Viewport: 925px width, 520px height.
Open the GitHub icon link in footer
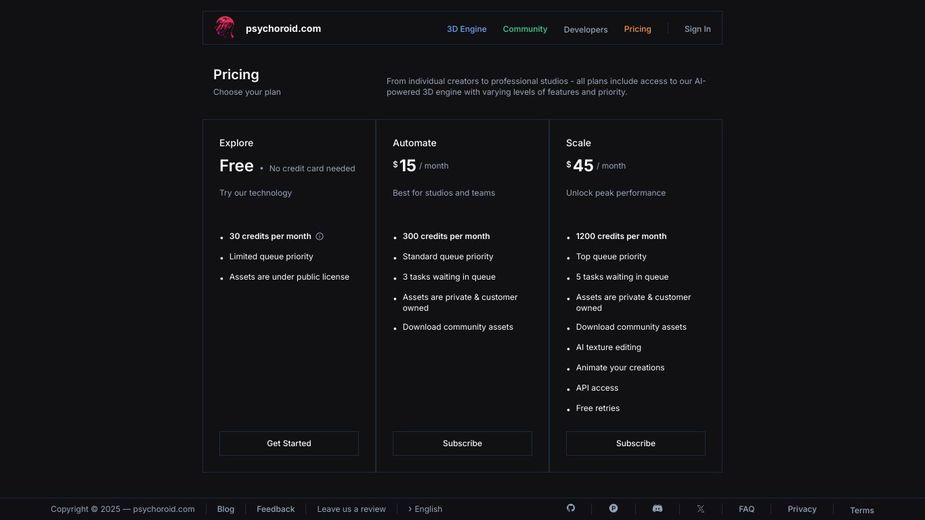pyautogui.click(x=571, y=508)
